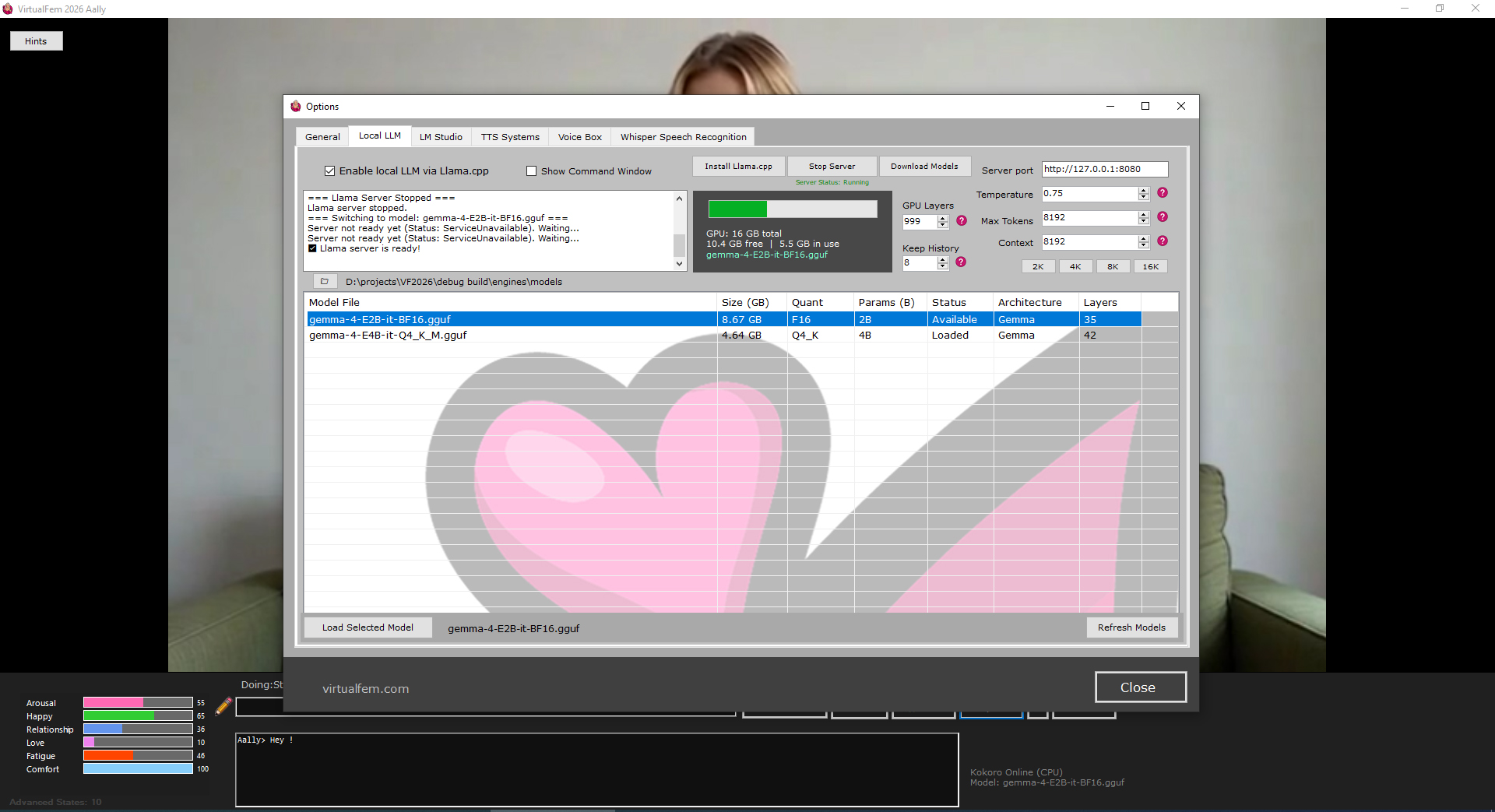
Task: Disable local LLM via Llama.cpp checkbox
Action: [330, 170]
